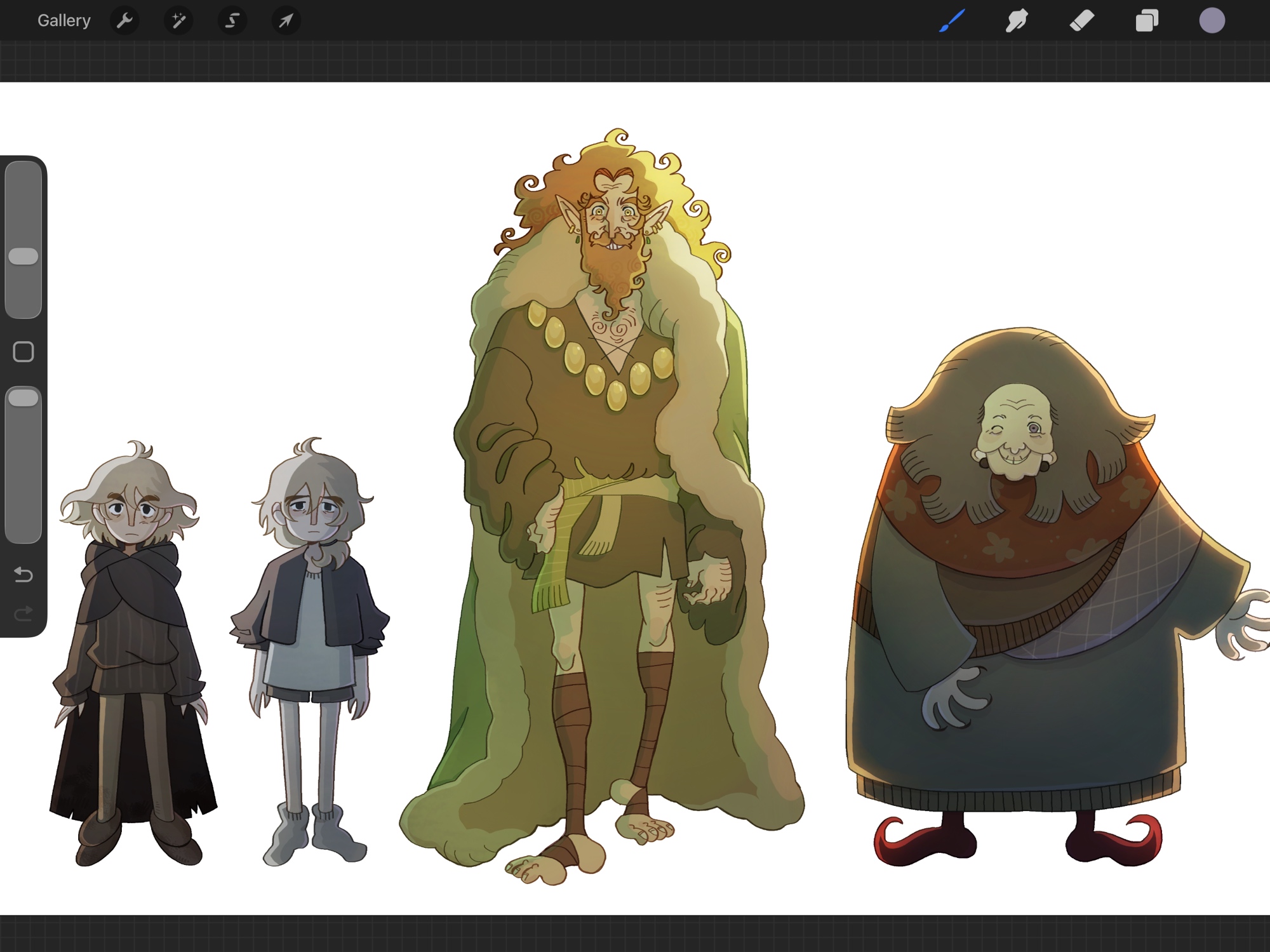Activate the Transform arrow tool

click(286, 21)
